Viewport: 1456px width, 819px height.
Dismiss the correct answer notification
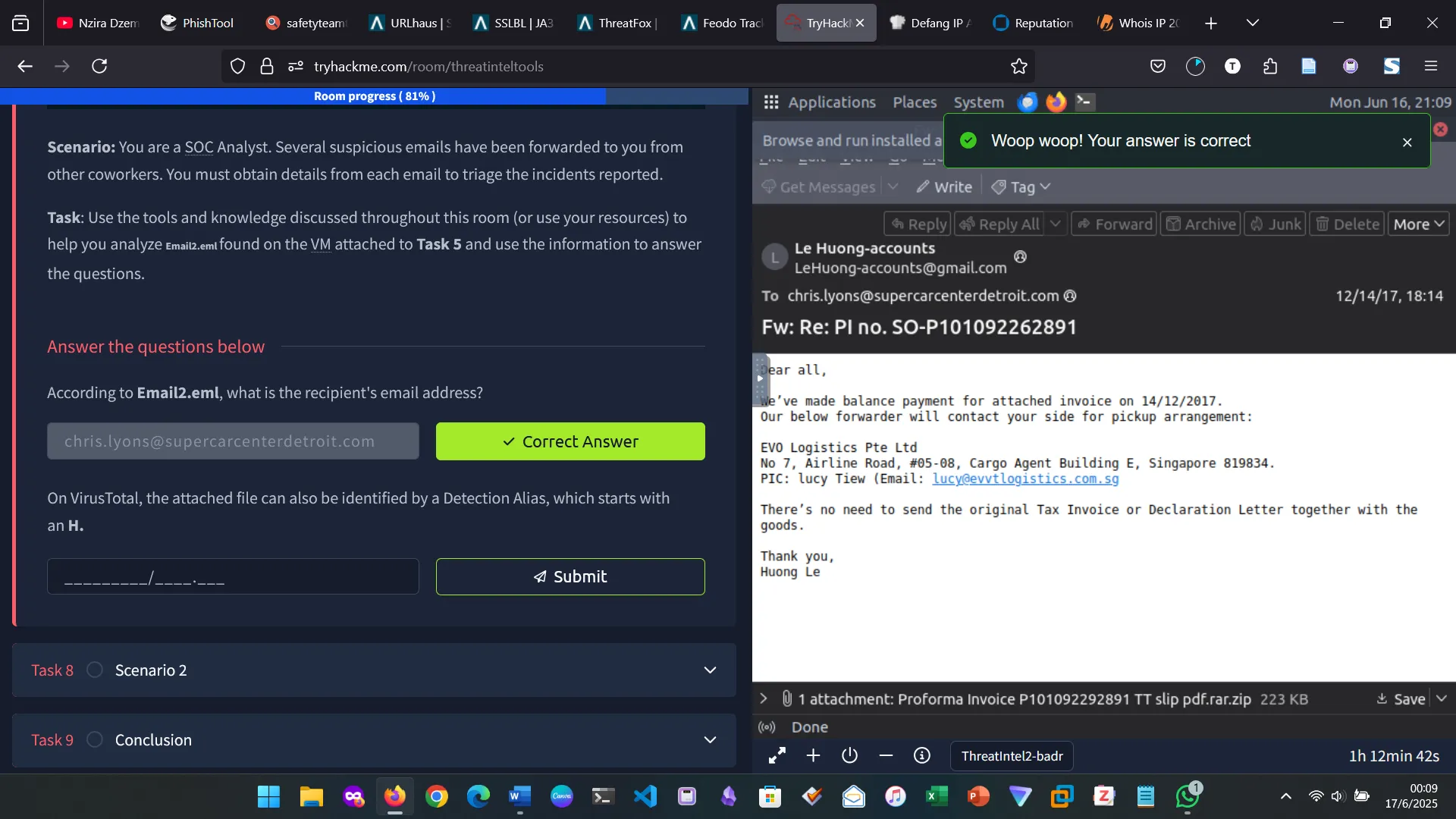point(1407,142)
